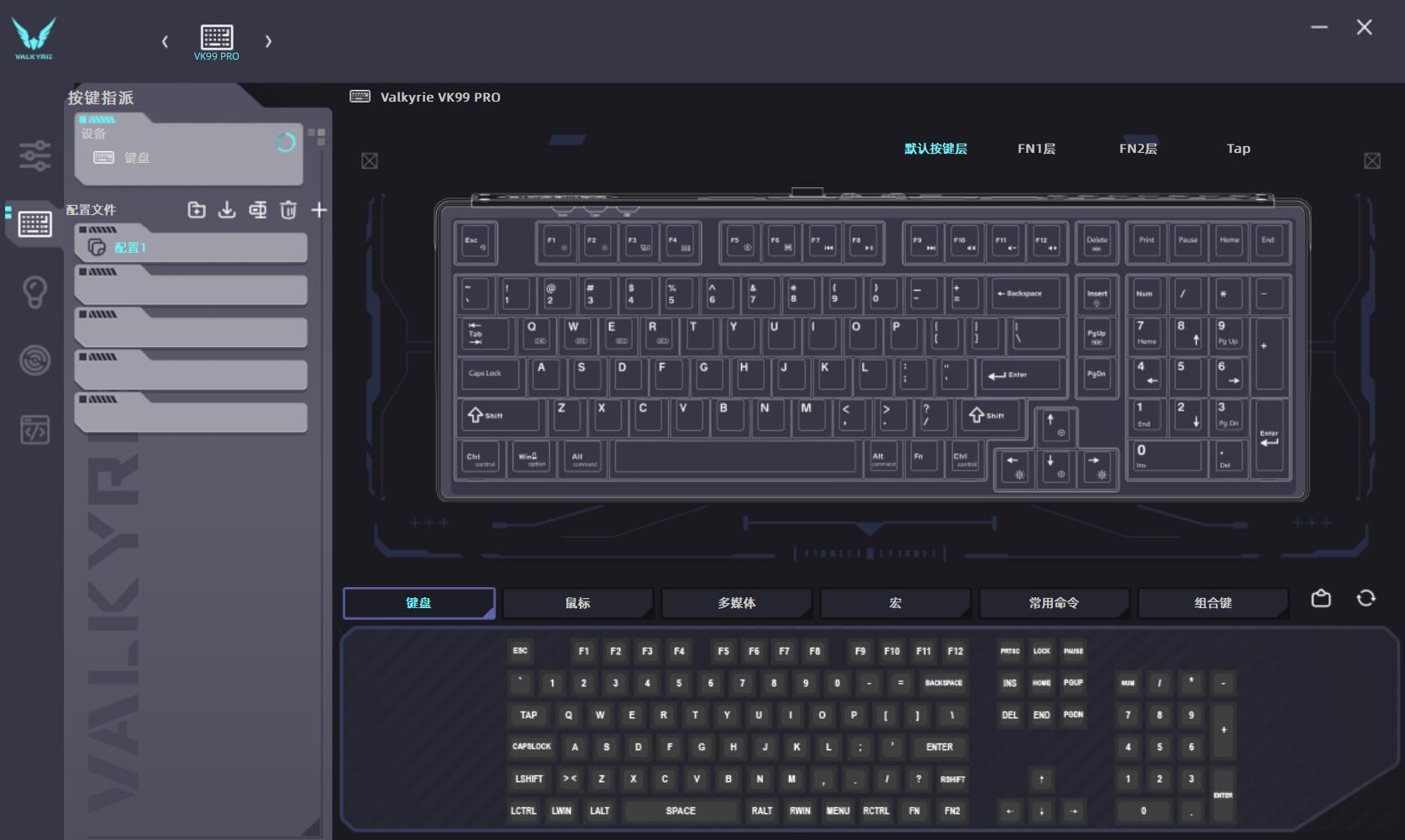
Task: Click the rename profile icon
Action: click(258, 210)
